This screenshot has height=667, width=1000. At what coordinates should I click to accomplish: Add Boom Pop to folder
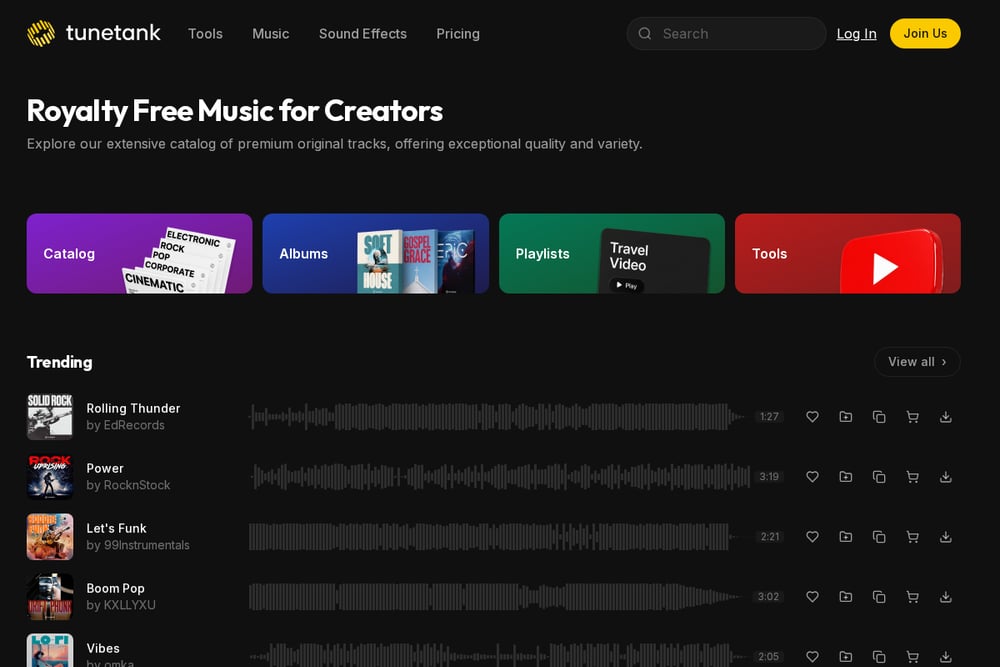846,597
